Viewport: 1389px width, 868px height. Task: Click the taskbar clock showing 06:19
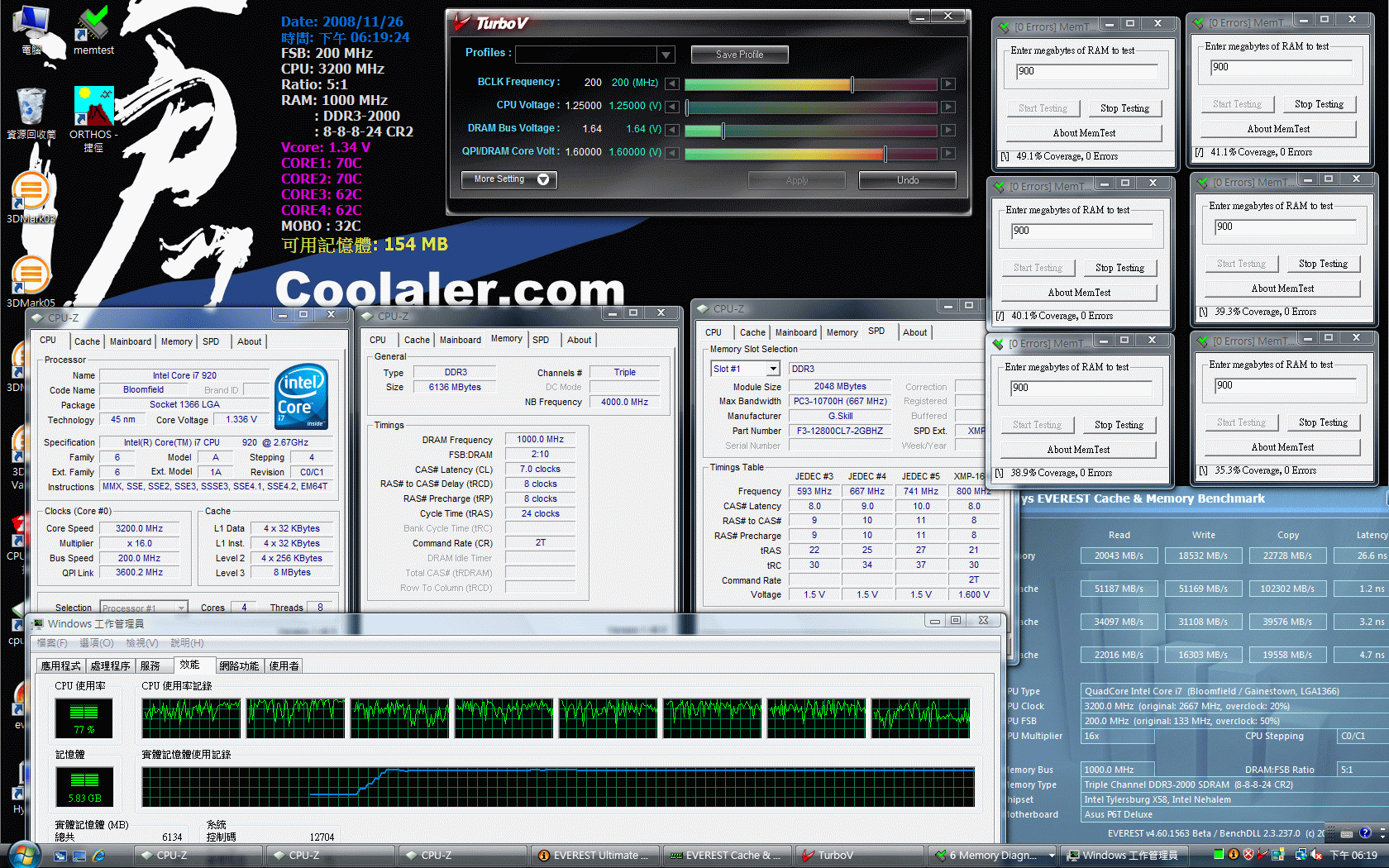click(1353, 855)
